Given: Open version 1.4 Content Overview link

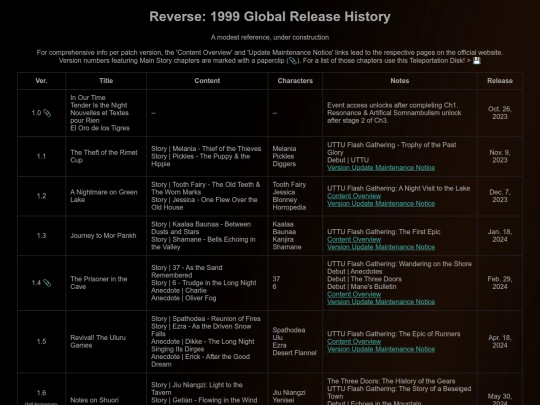Looking at the screenshot, I should tap(354, 294).
